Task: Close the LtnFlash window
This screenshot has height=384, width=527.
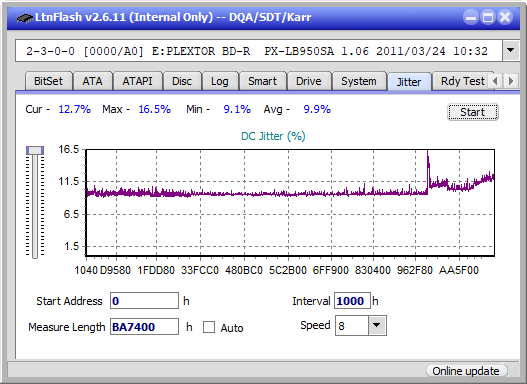Action: 505,17
